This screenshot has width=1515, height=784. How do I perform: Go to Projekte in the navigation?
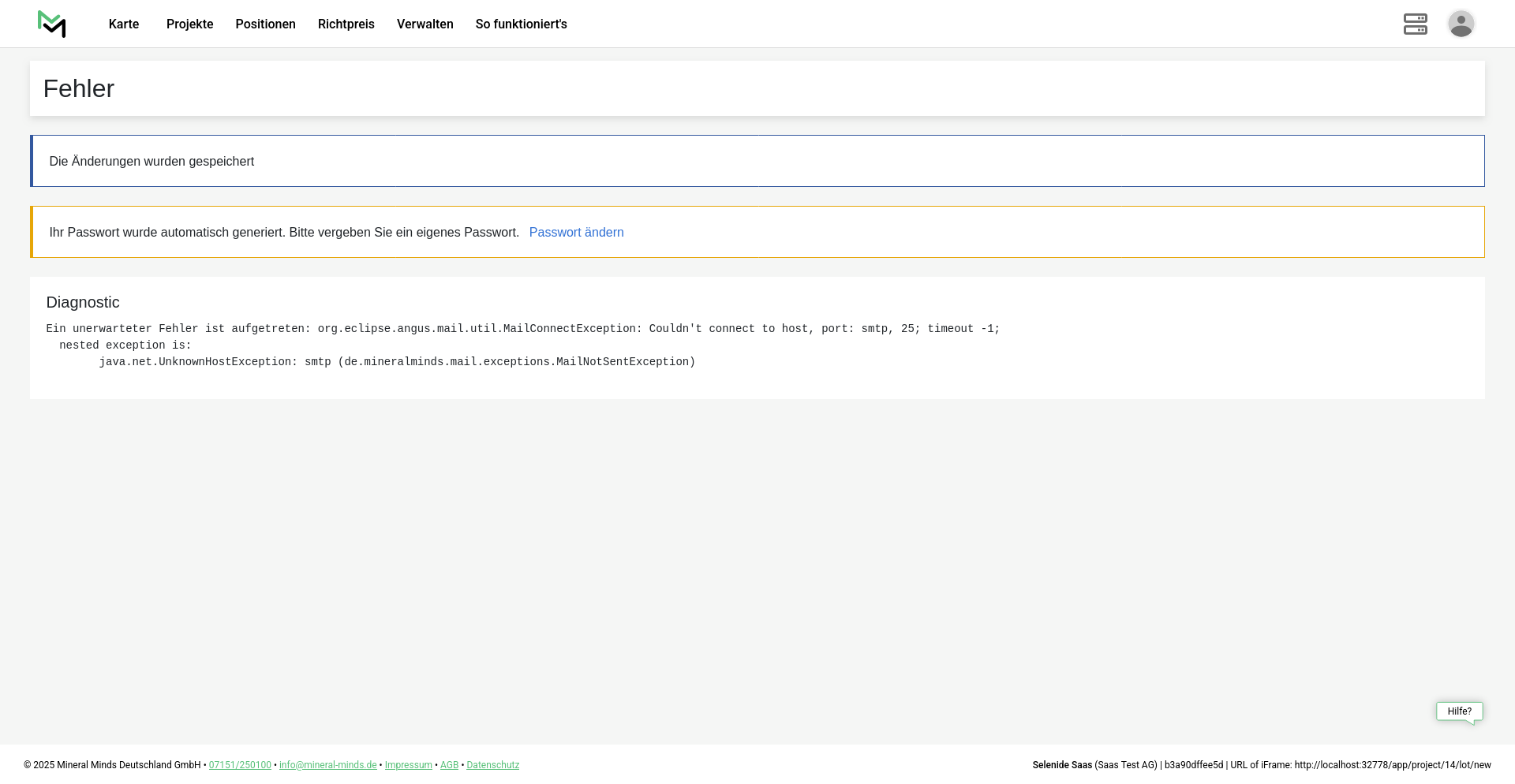pos(189,24)
